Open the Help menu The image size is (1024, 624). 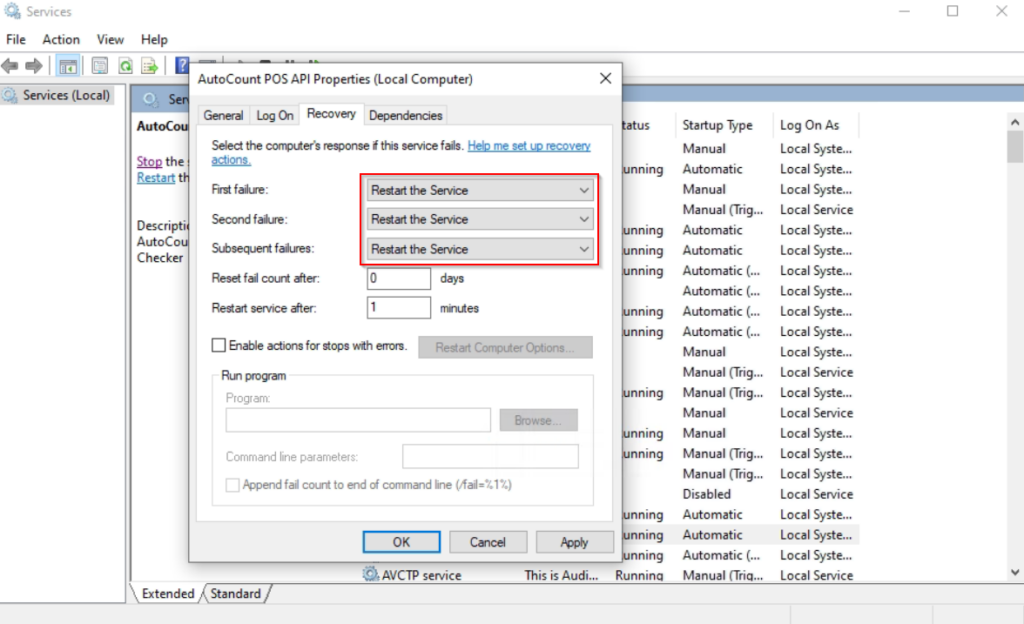(154, 39)
